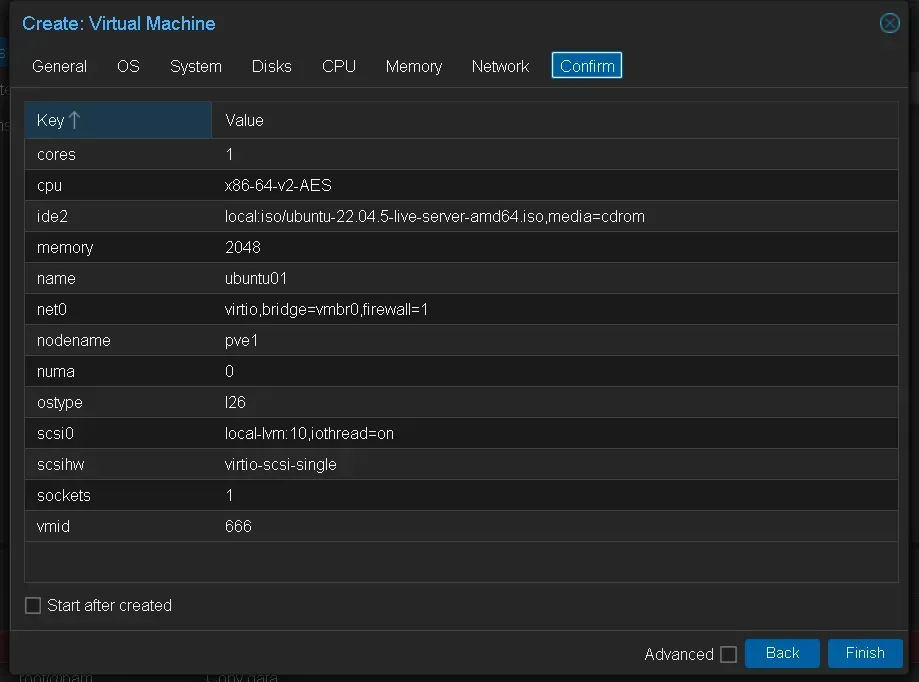Switch to the General tab
Screen dimensions: 919x682
click(60, 66)
